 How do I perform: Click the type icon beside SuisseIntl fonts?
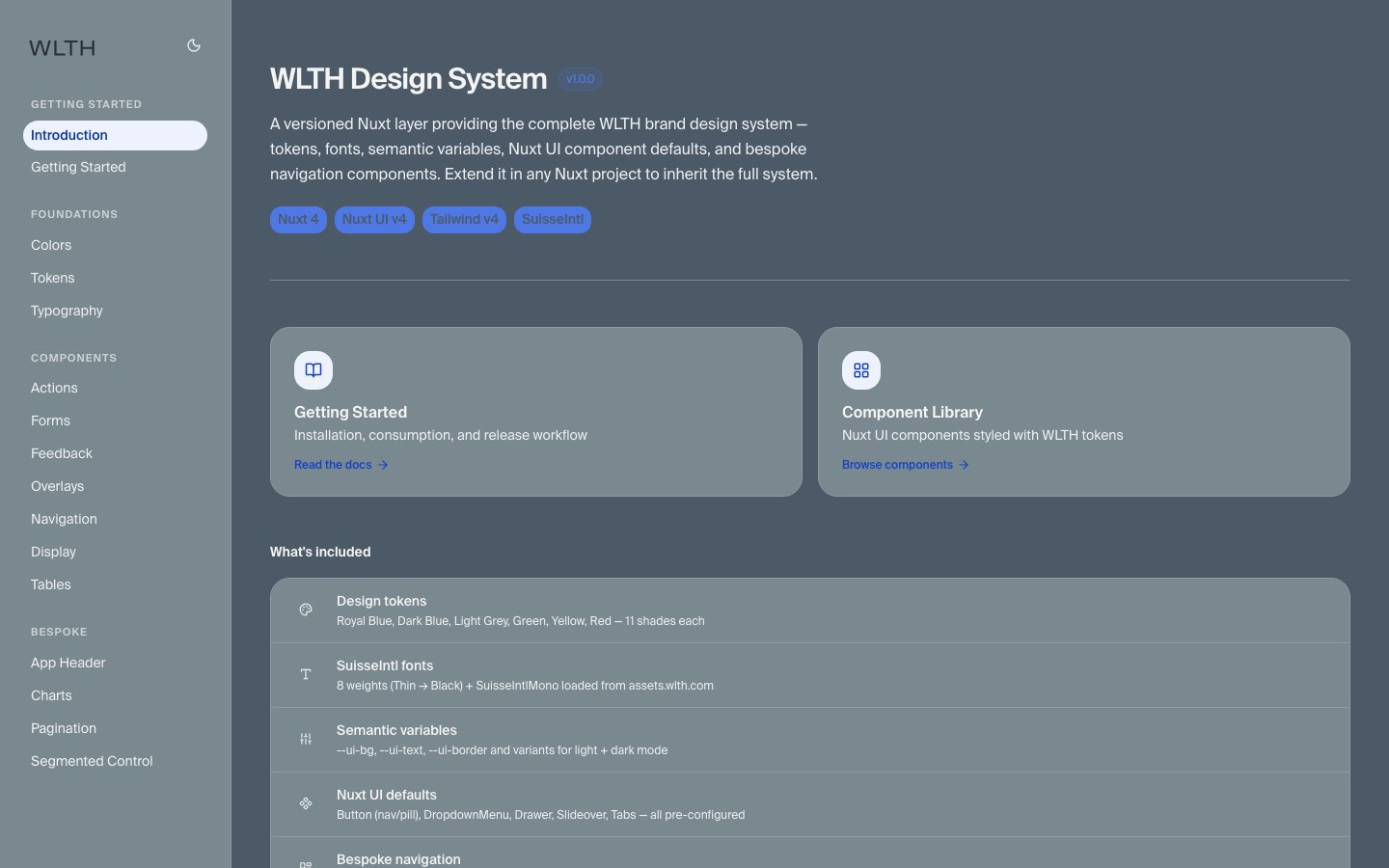click(306, 674)
